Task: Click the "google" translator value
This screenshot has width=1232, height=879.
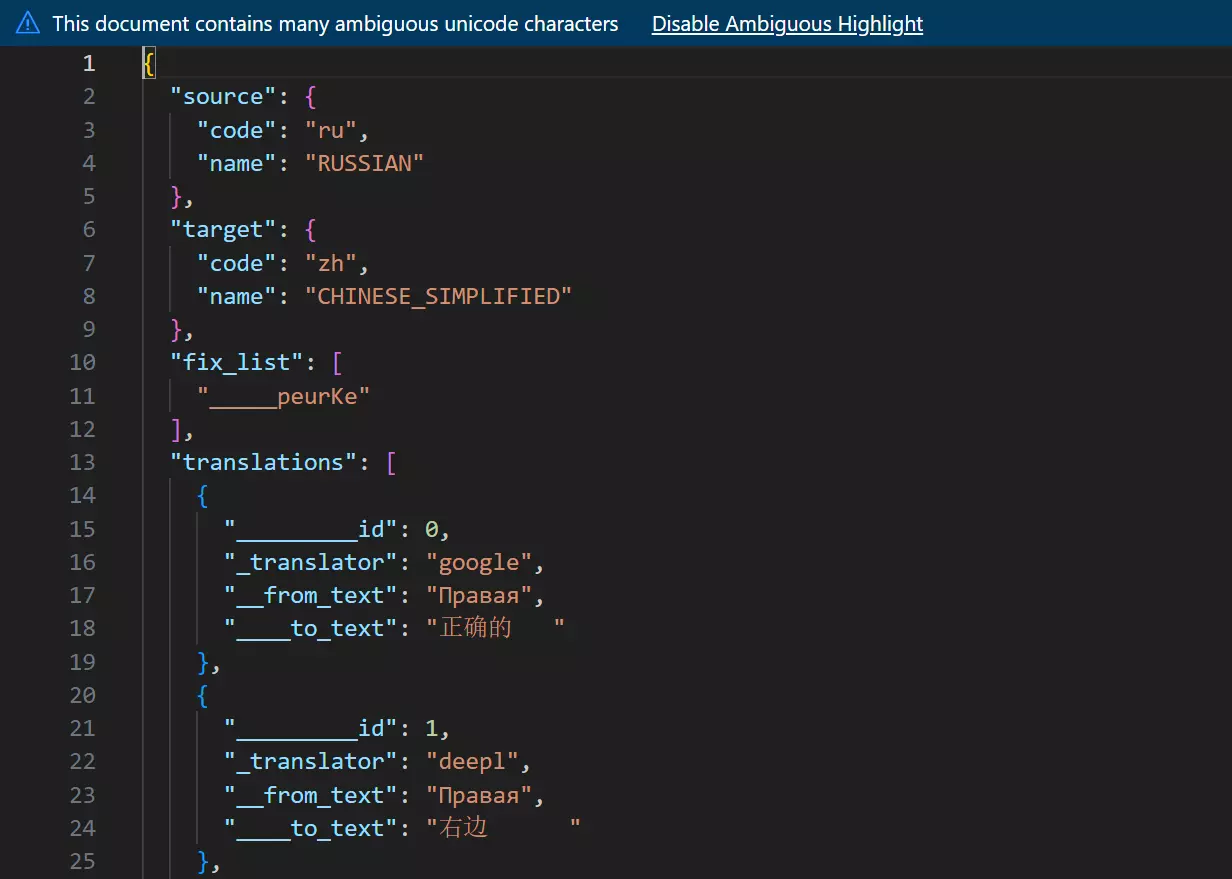Action: click(478, 562)
